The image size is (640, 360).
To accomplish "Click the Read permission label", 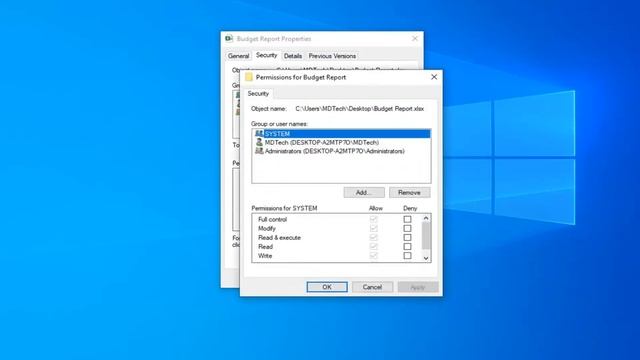I will (x=265, y=247).
